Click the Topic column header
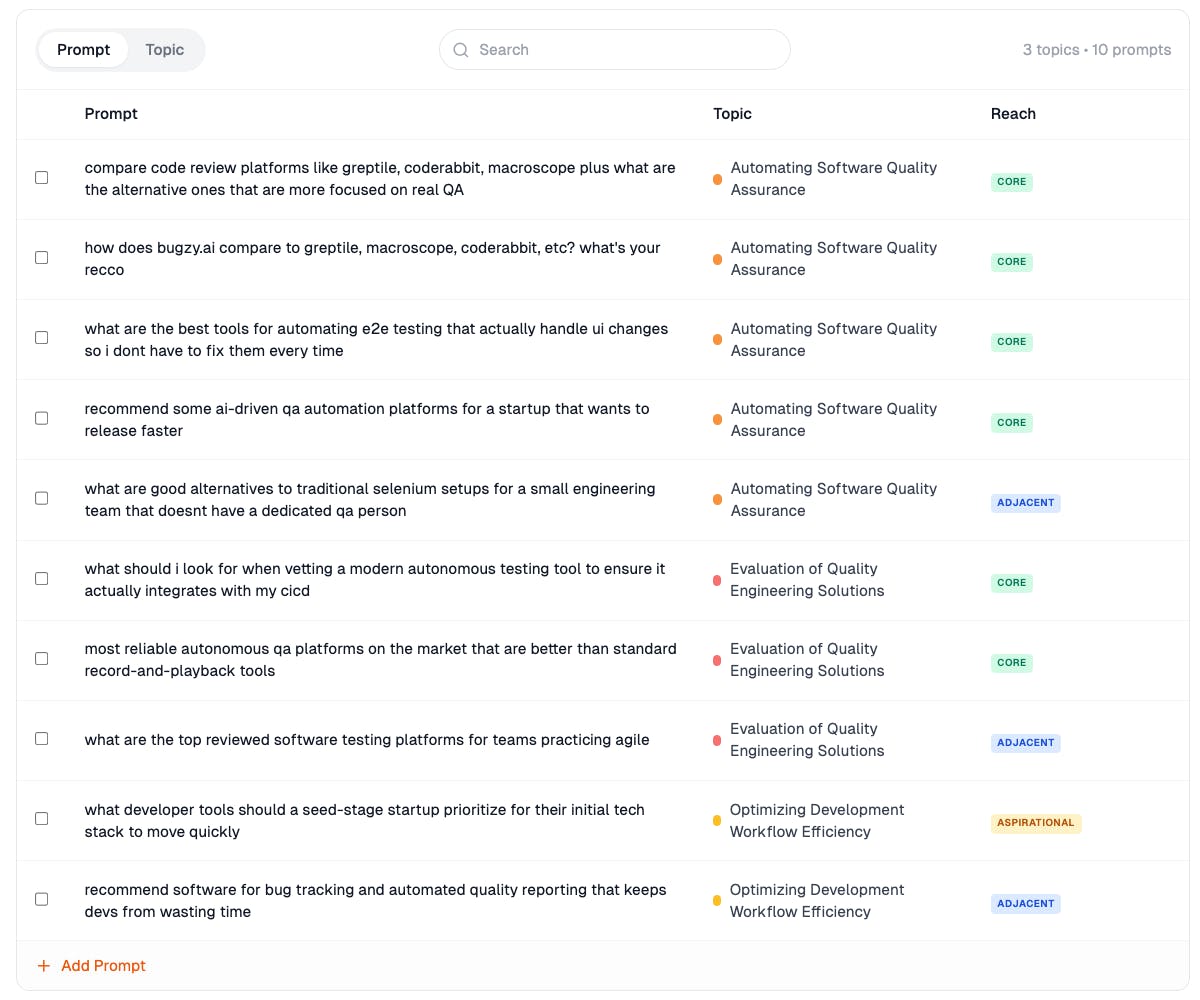Screen dimensions: 1200x1000 [732, 114]
